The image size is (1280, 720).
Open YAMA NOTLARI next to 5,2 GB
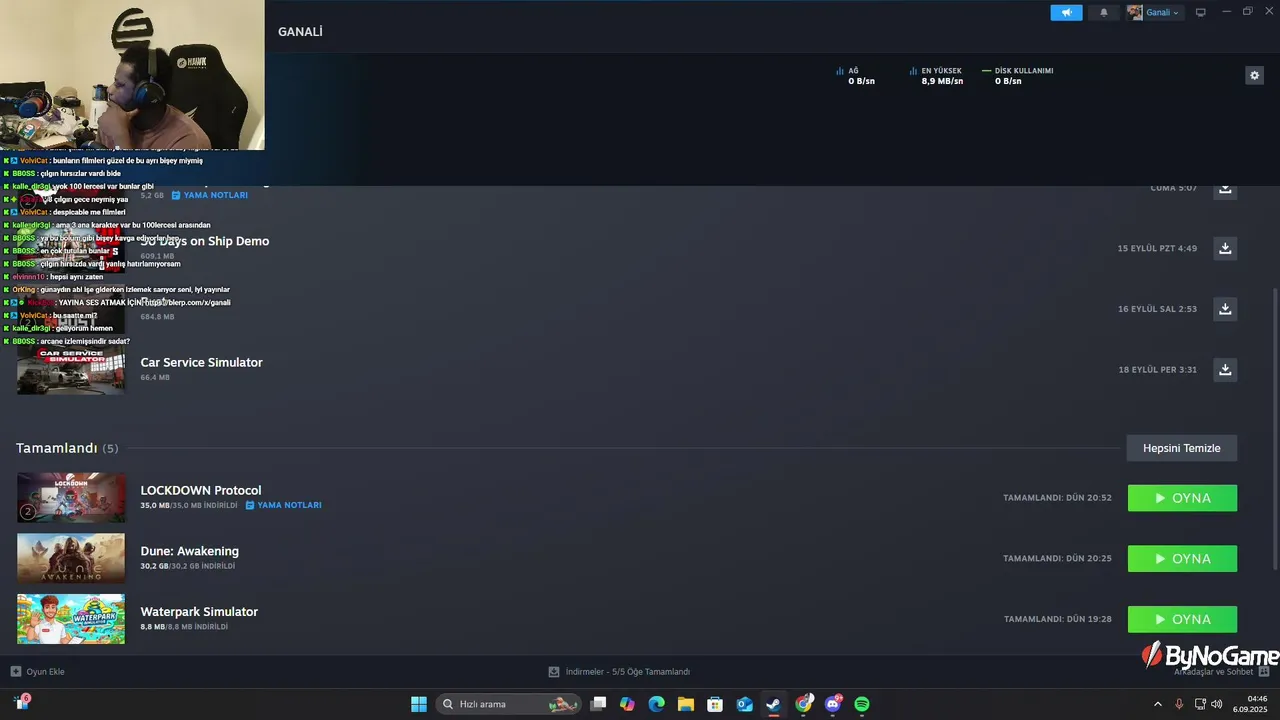(x=210, y=195)
